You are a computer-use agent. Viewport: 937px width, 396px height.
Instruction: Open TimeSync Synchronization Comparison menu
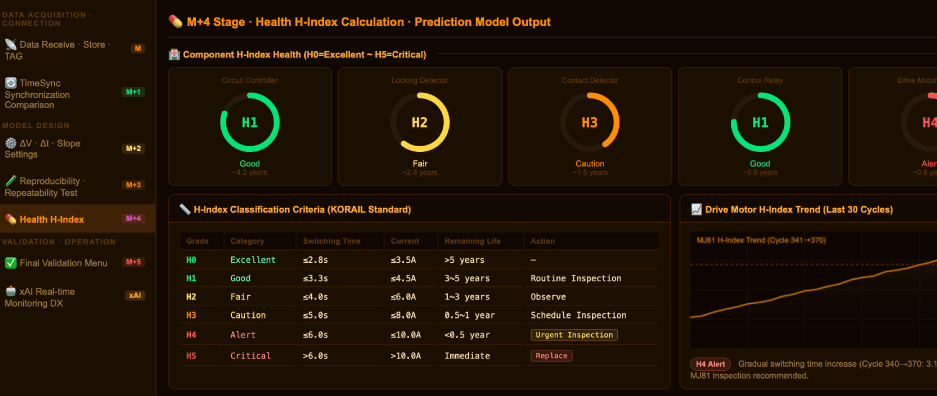click(x=78, y=94)
